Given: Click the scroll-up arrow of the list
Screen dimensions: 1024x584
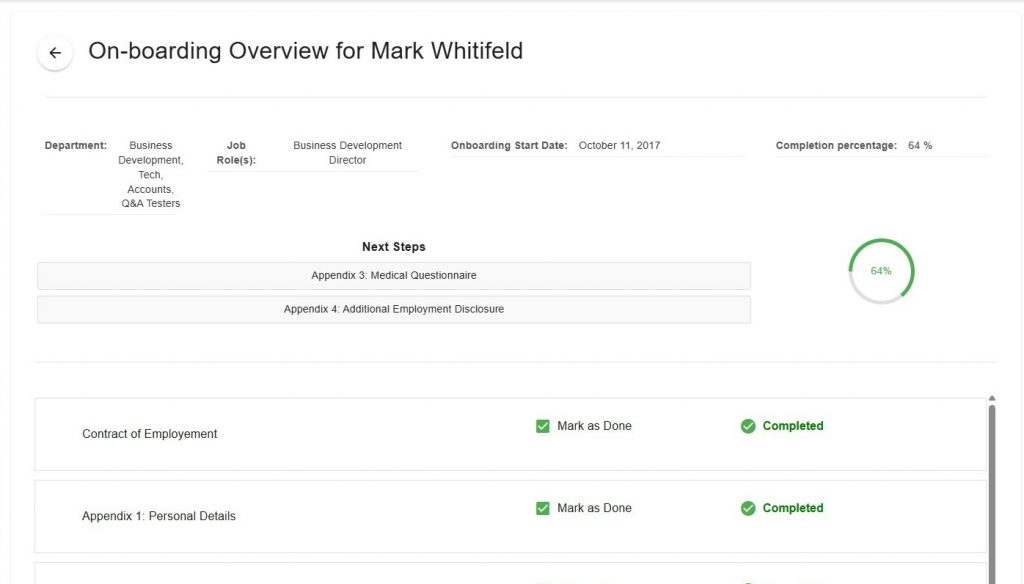Looking at the screenshot, I should click(x=991, y=399).
